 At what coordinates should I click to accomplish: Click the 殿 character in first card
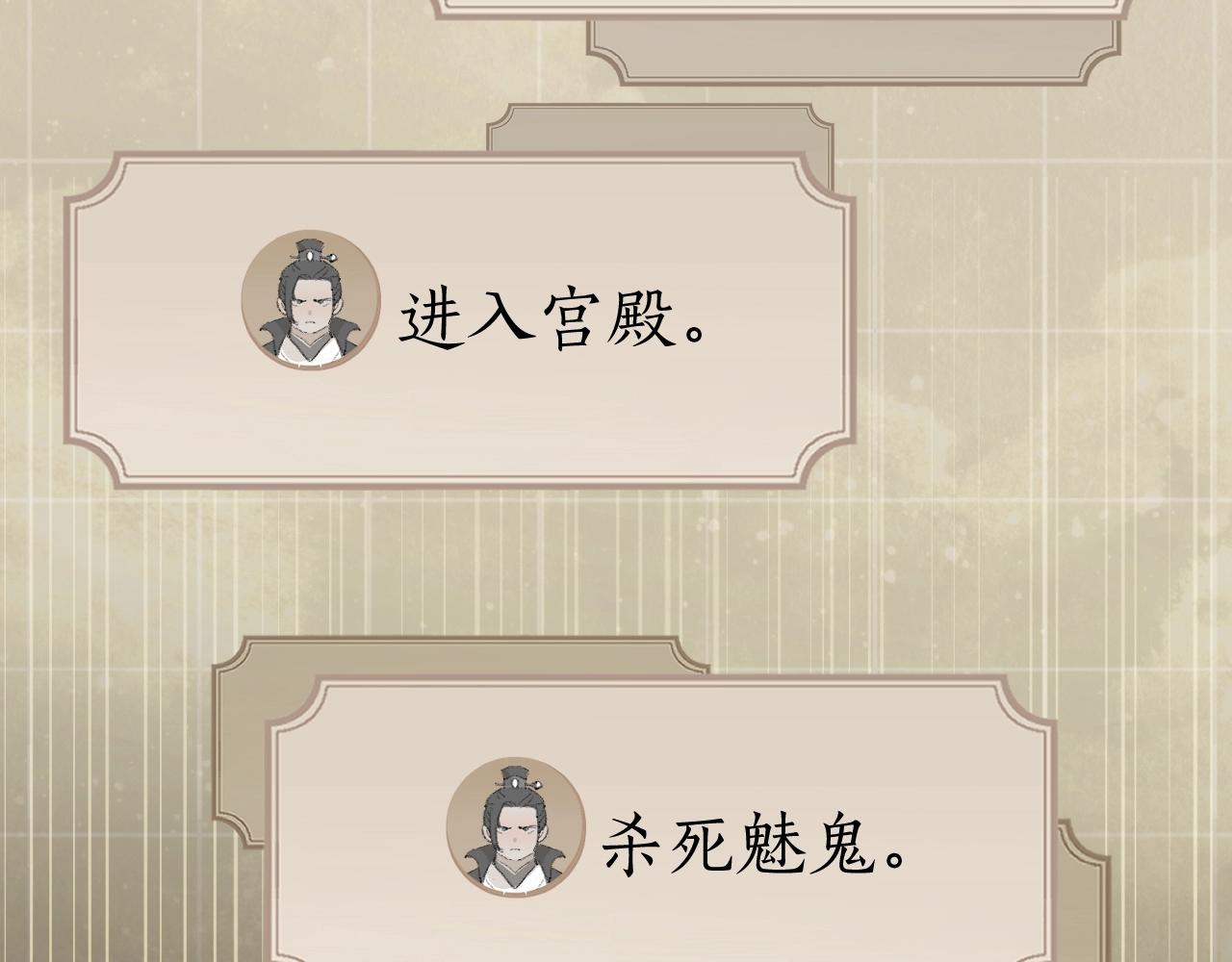[x=641, y=320]
